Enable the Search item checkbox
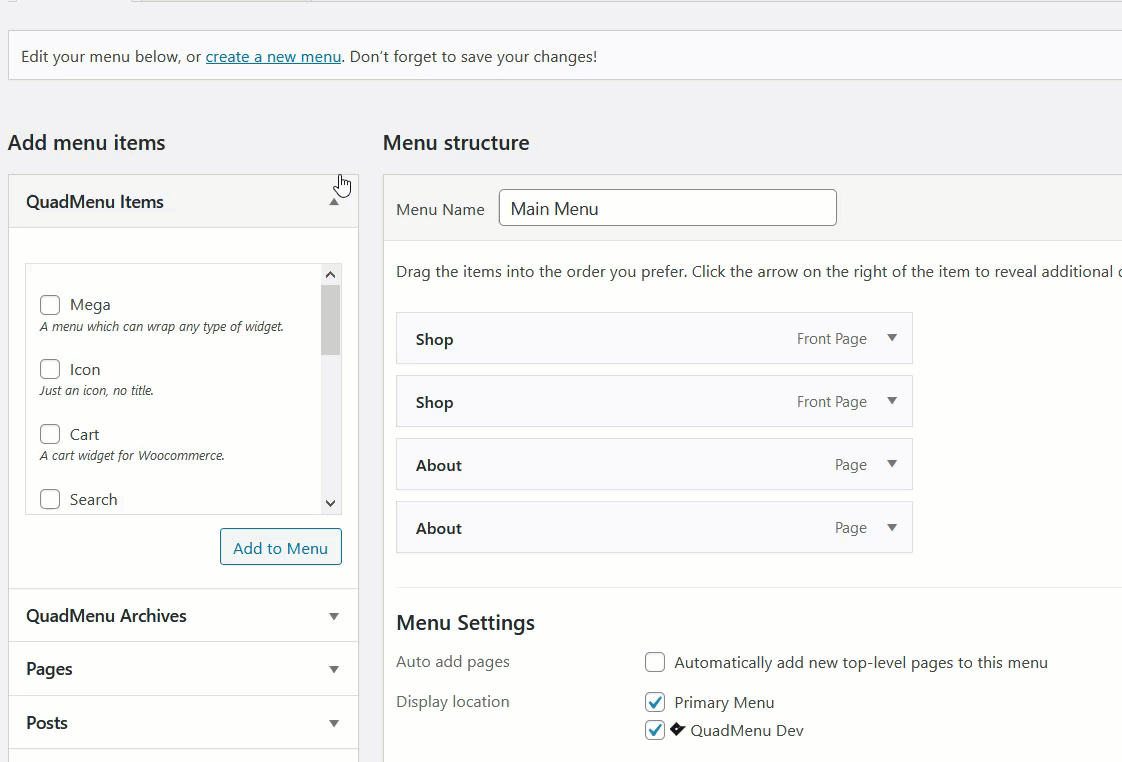1122x762 pixels. [x=50, y=499]
